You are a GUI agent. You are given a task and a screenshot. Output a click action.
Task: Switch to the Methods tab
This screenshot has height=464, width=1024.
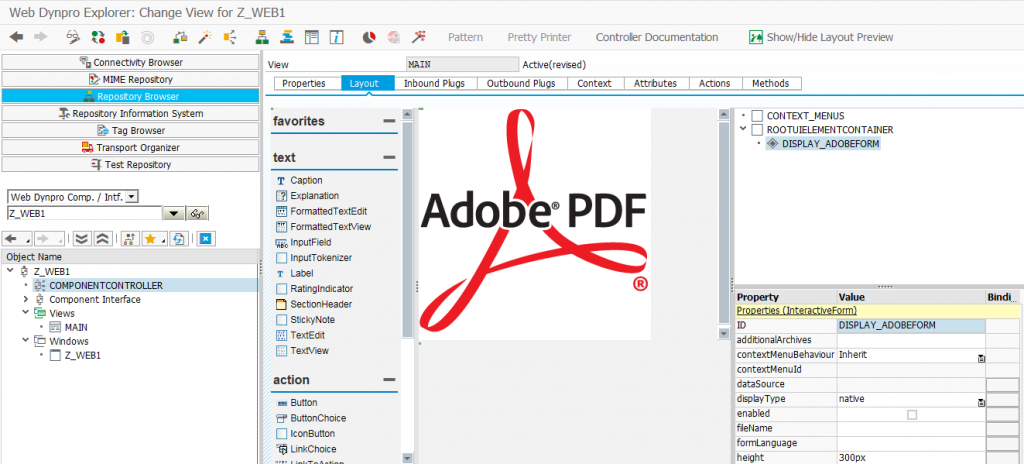771,83
